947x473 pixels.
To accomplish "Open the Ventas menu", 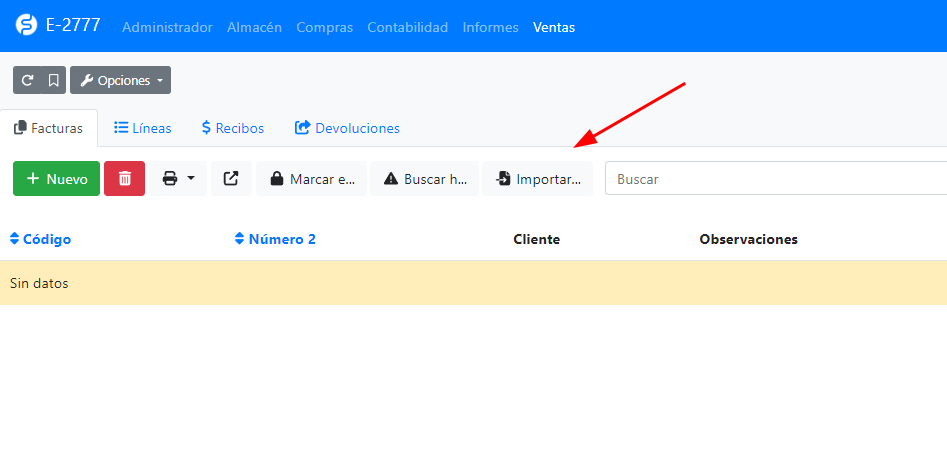I will click(x=553, y=27).
